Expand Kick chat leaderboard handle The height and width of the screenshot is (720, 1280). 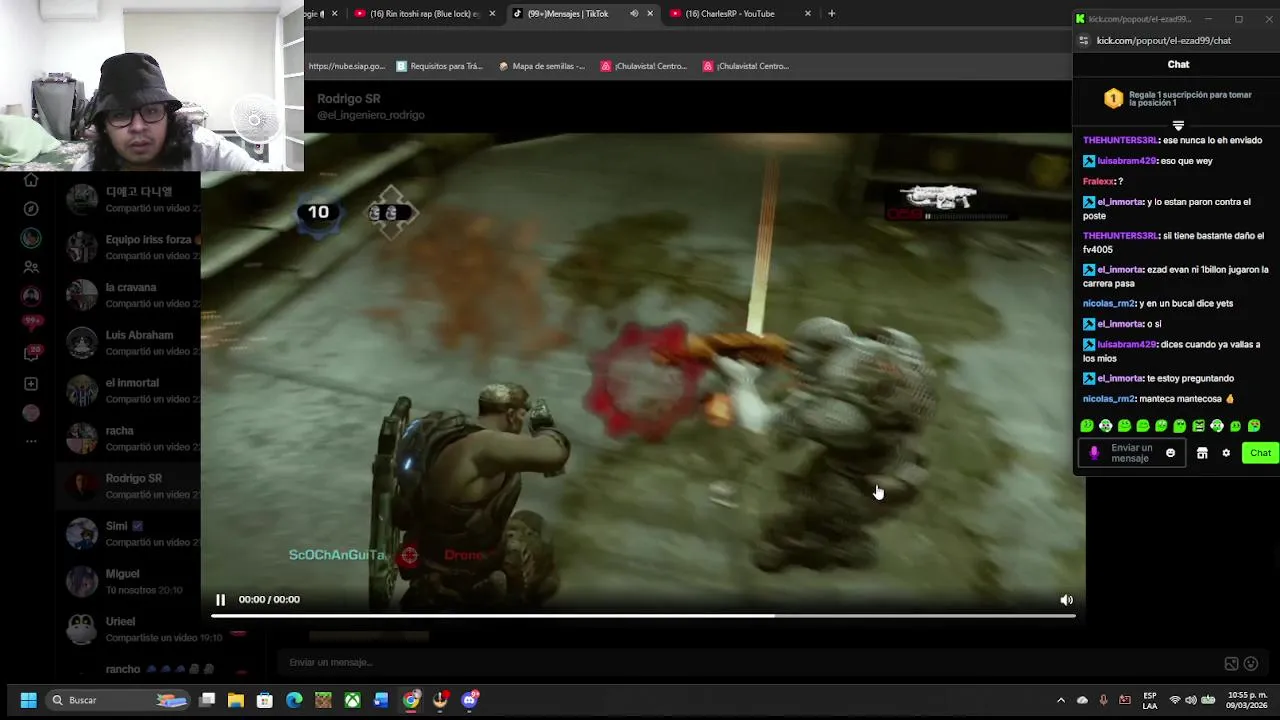(1178, 126)
